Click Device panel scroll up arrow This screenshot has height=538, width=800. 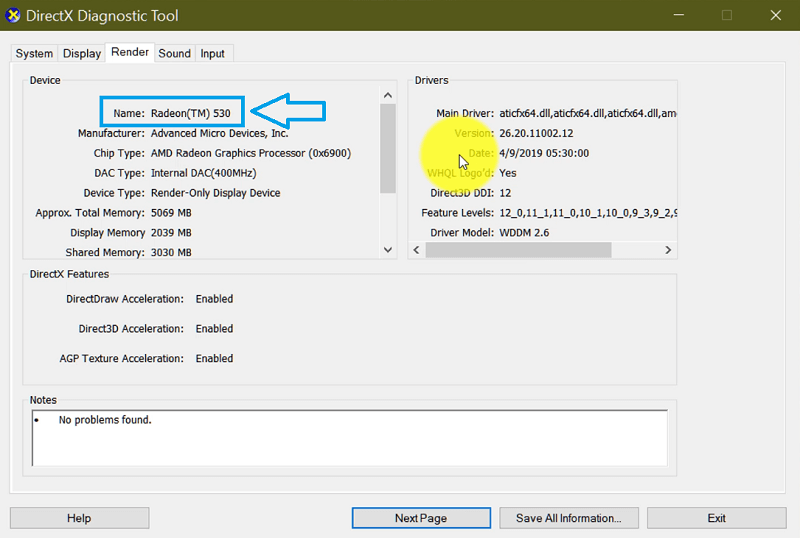click(388, 95)
